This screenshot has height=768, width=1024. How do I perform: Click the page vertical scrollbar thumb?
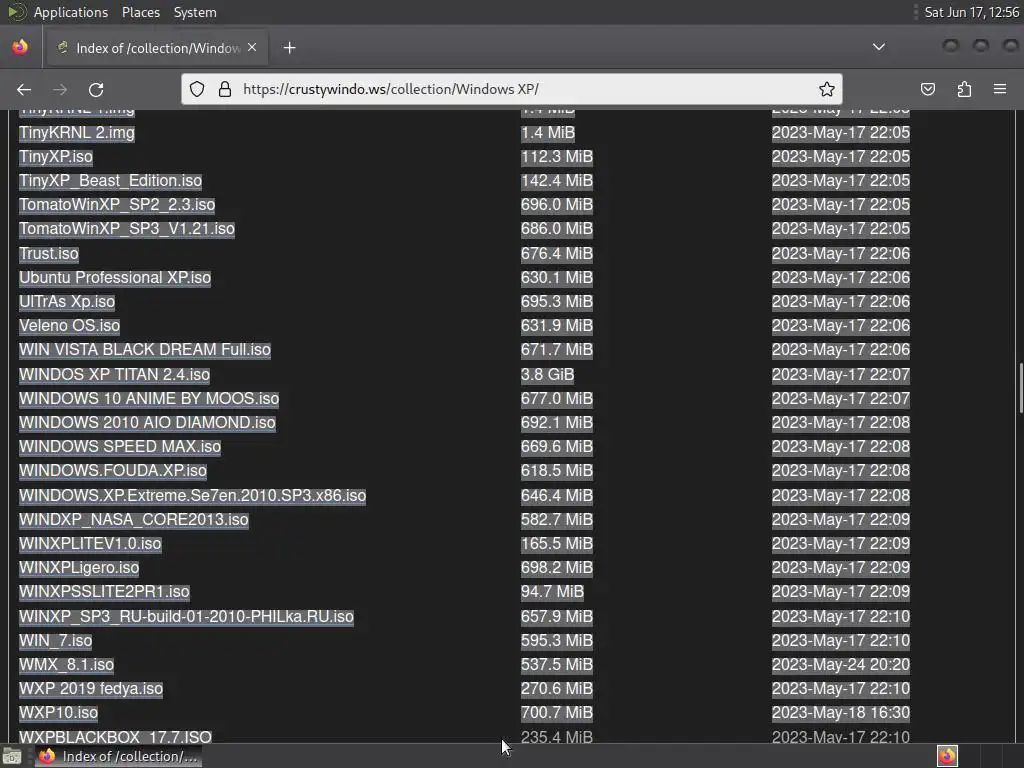point(1020,389)
